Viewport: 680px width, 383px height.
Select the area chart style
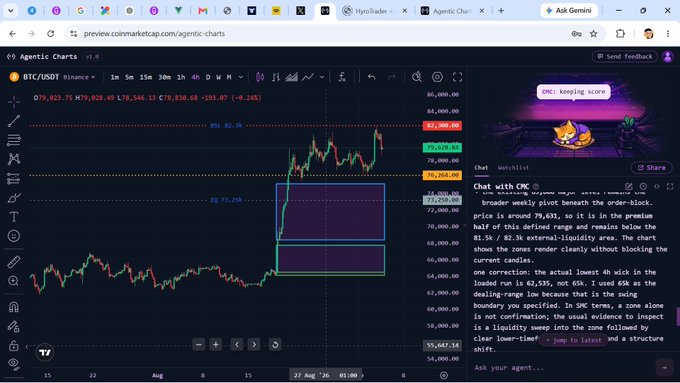(291, 77)
